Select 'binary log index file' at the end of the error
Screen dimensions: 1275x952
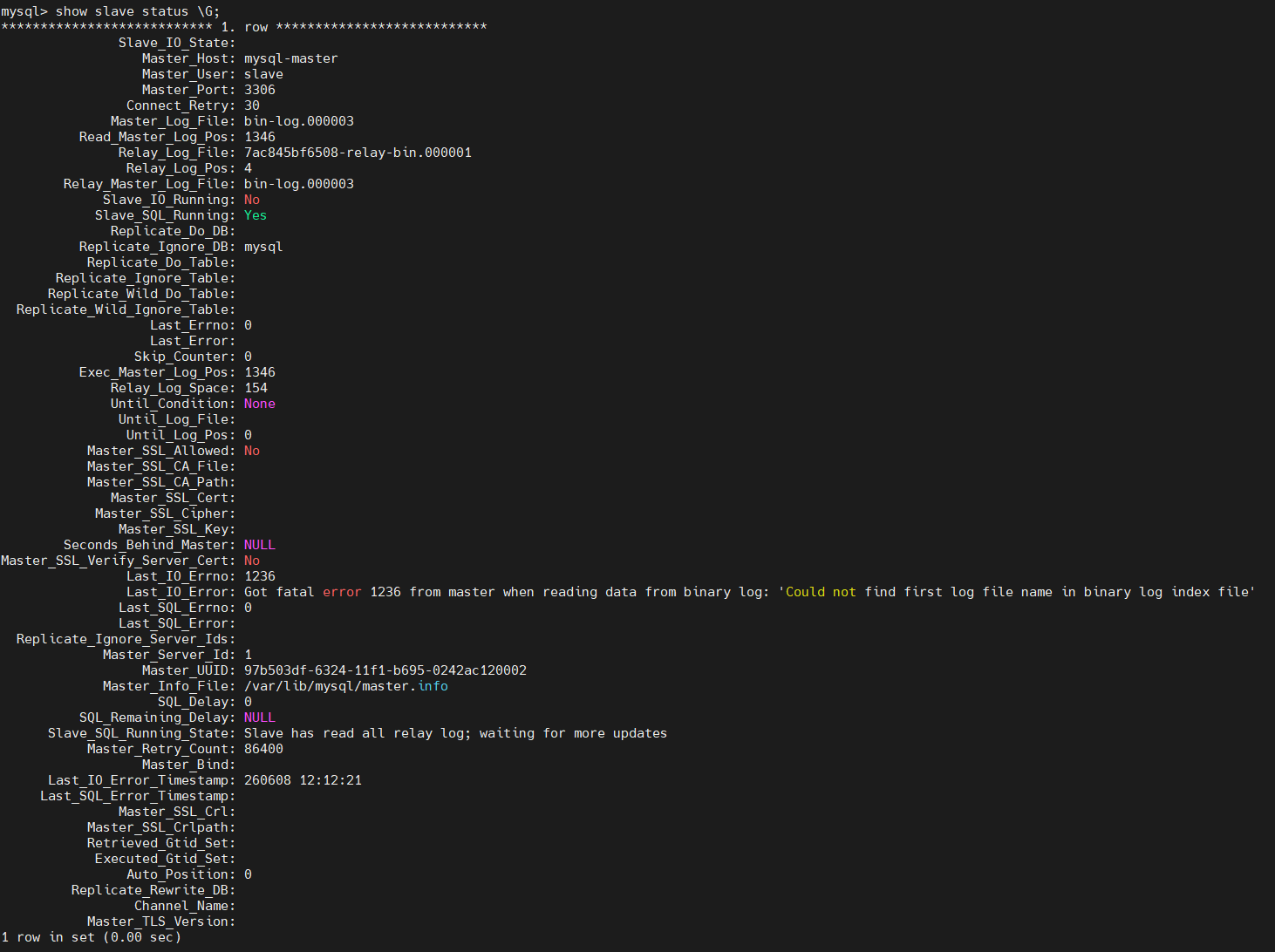coord(1167,592)
